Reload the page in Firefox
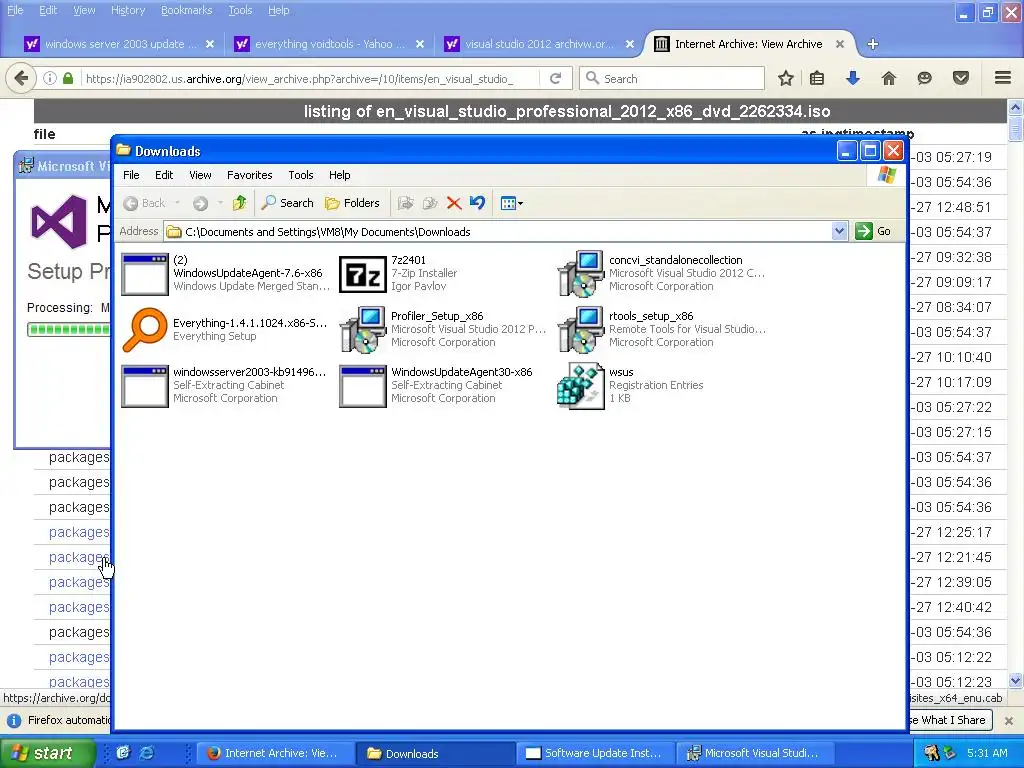This screenshot has height=768, width=1024. coord(556,78)
